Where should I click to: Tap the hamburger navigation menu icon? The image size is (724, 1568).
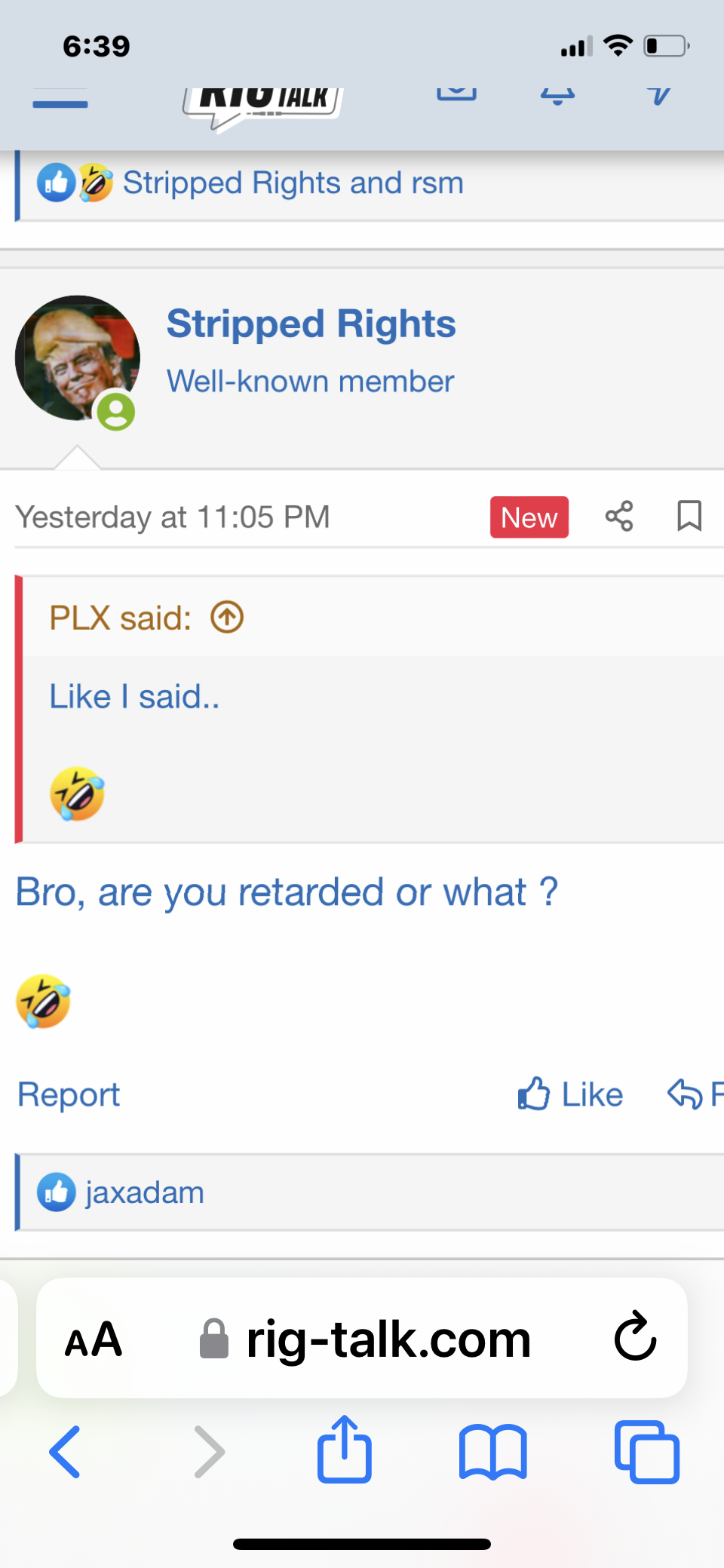(x=60, y=100)
